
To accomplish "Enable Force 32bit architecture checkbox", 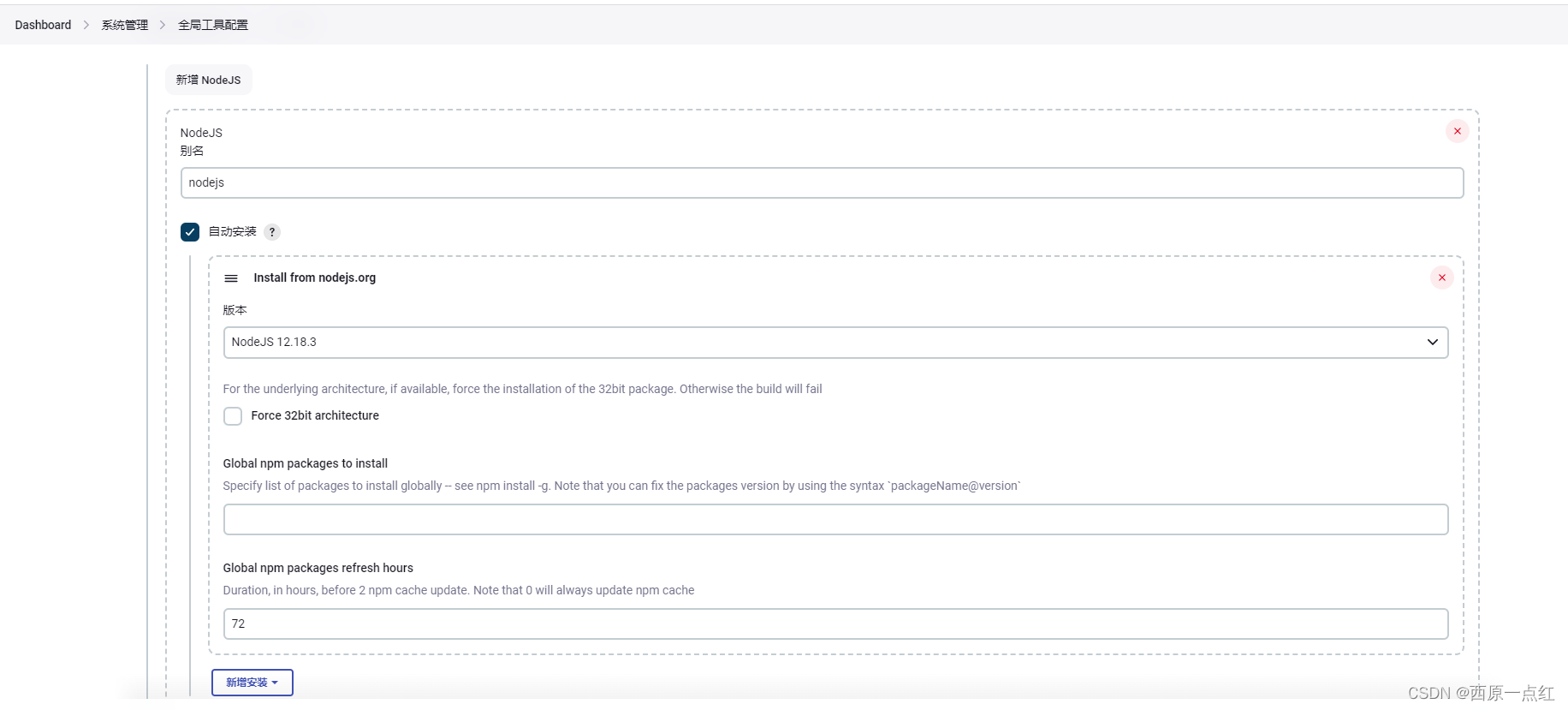I will tap(233, 416).
